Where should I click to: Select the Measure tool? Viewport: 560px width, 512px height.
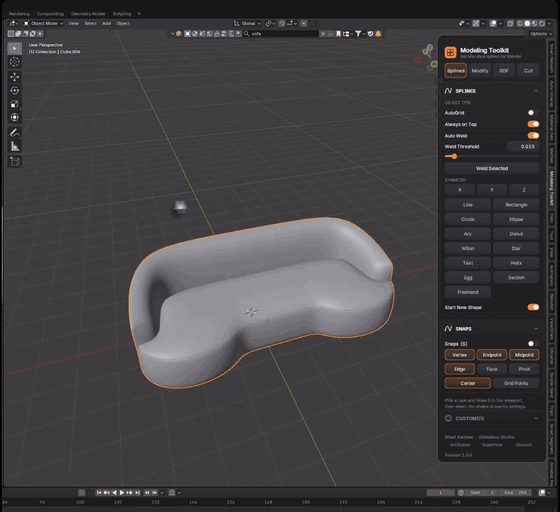15,146
